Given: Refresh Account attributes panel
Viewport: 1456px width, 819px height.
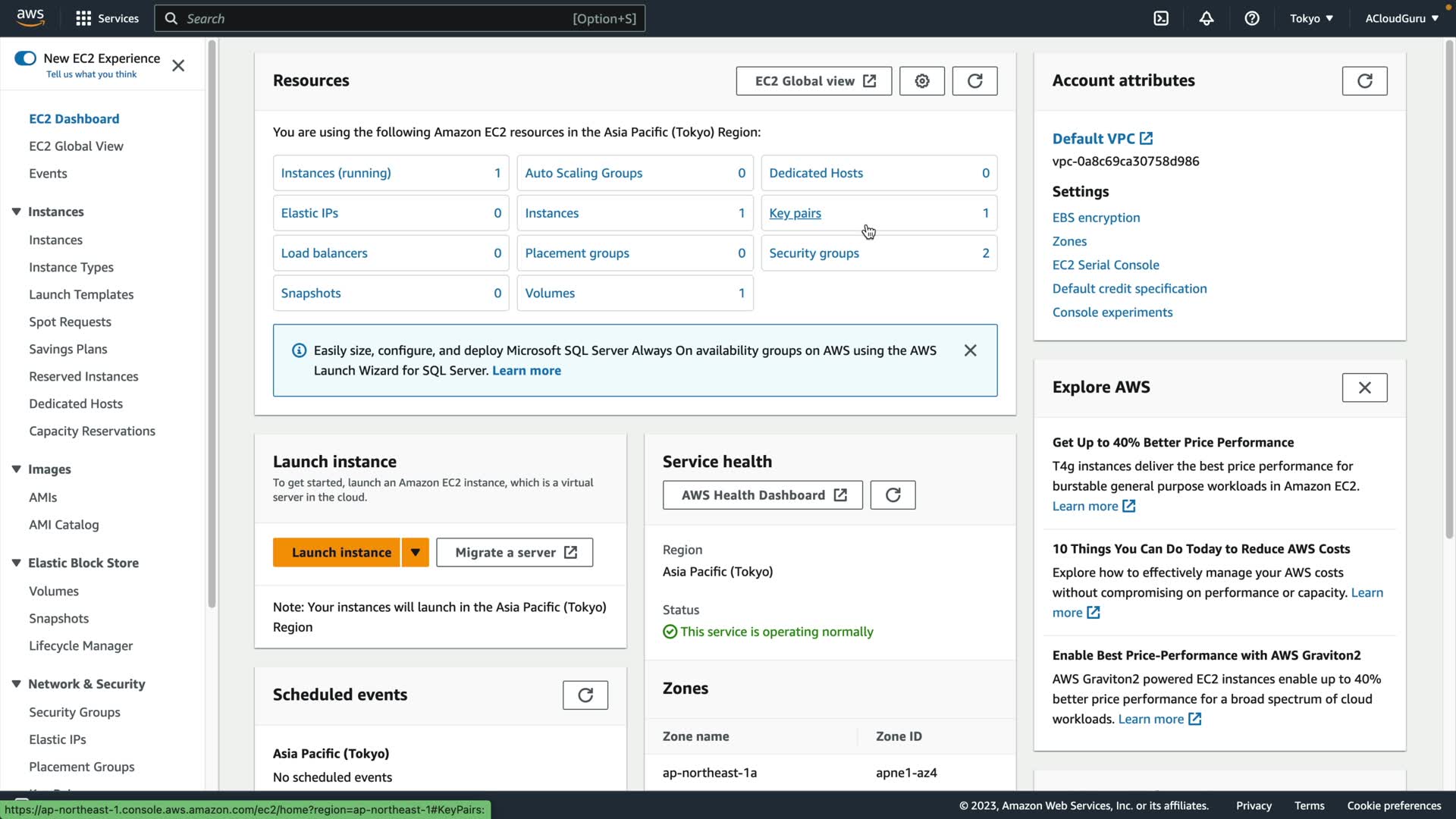Looking at the screenshot, I should [1364, 81].
